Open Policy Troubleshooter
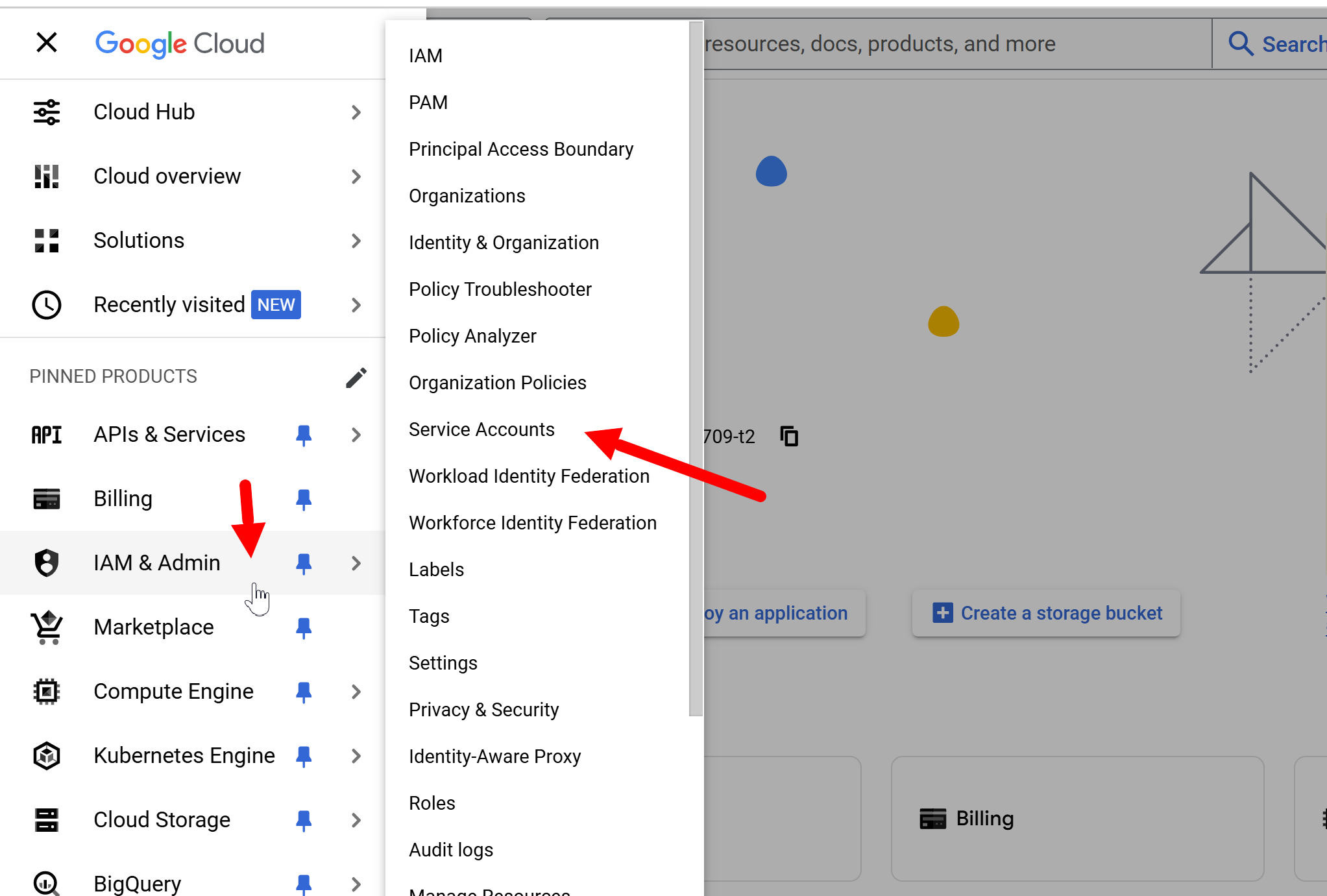The height and width of the screenshot is (896, 1327). 500,289
